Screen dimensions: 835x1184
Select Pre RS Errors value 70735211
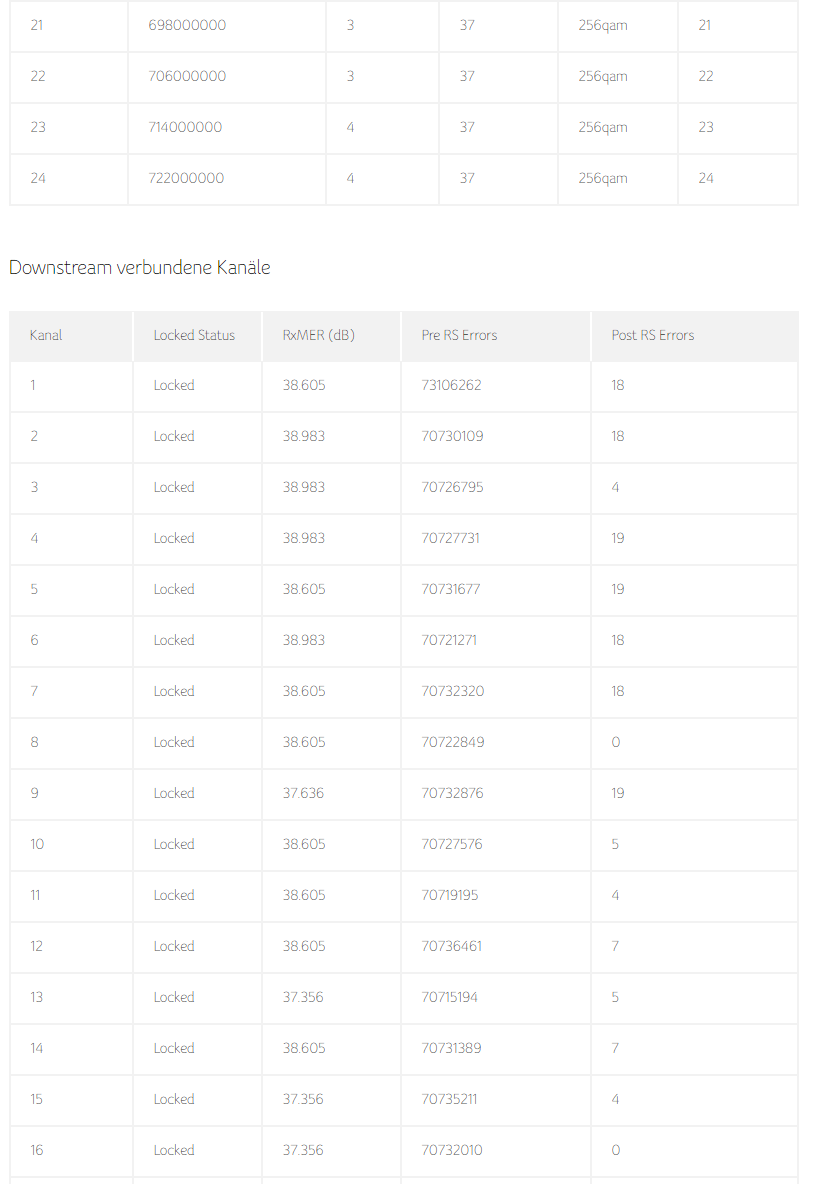pos(449,1099)
